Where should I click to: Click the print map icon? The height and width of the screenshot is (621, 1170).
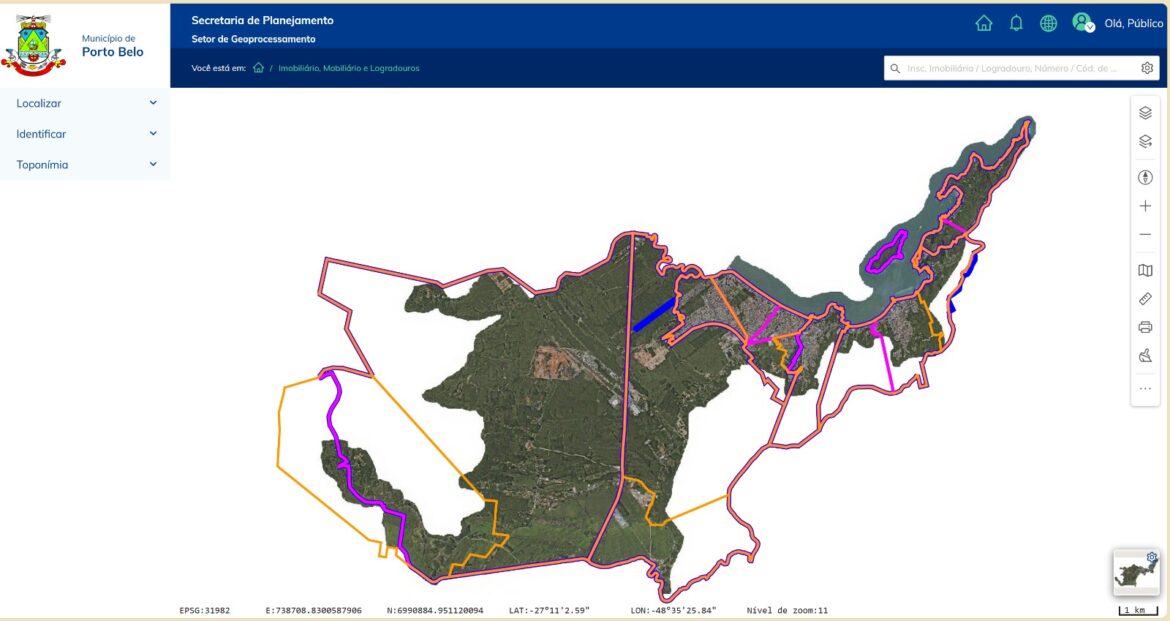[1145, 327]
